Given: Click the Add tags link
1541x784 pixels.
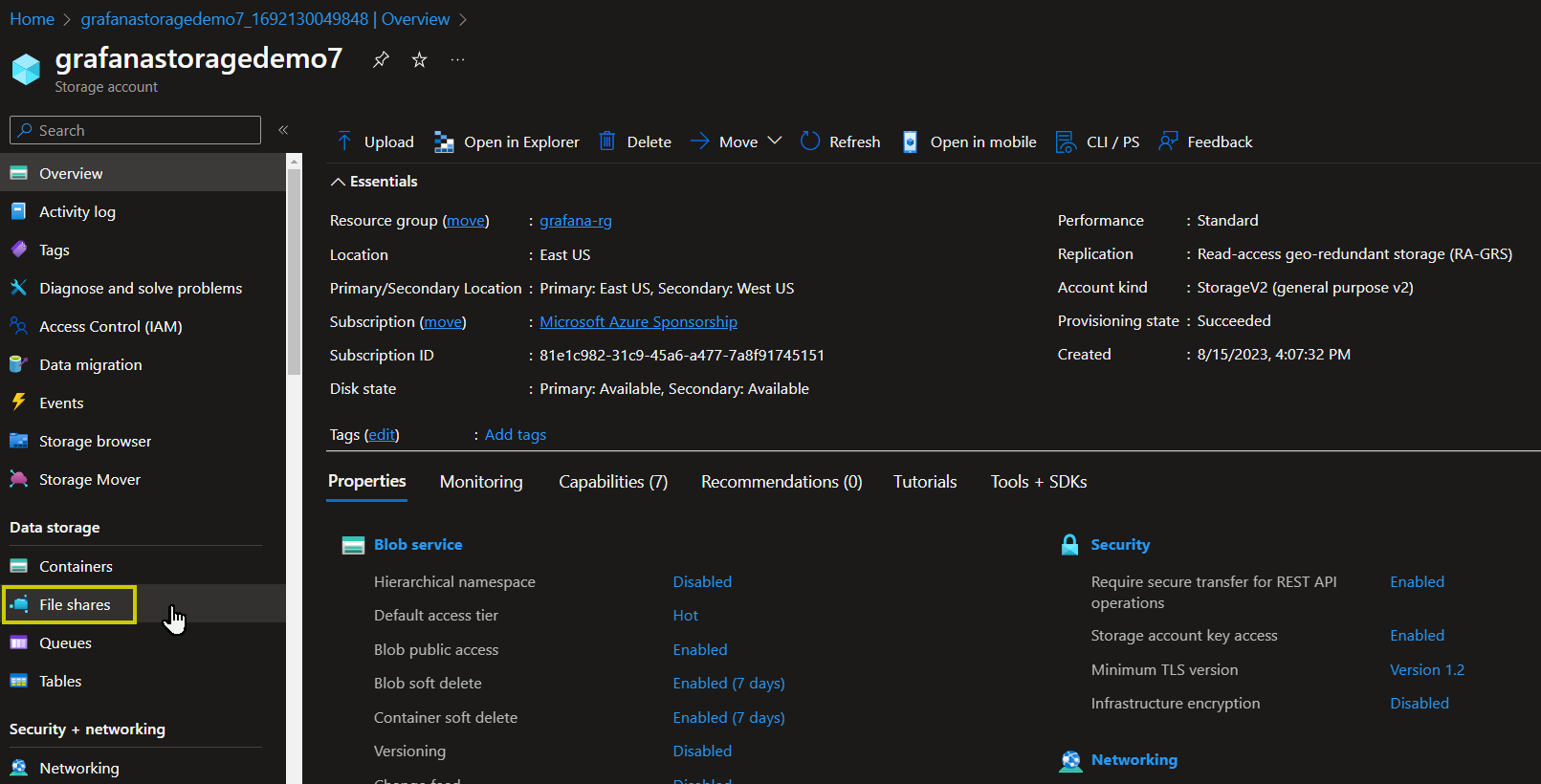Looking at the screenshot, I should [x=516, y=435].
